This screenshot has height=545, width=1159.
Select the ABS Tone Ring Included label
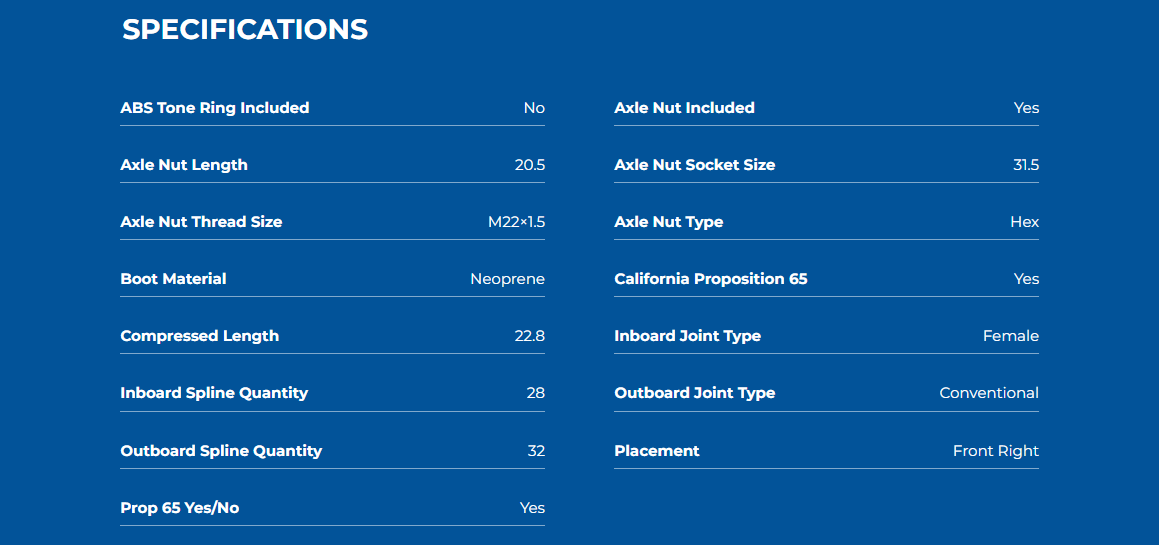point(214,108)
